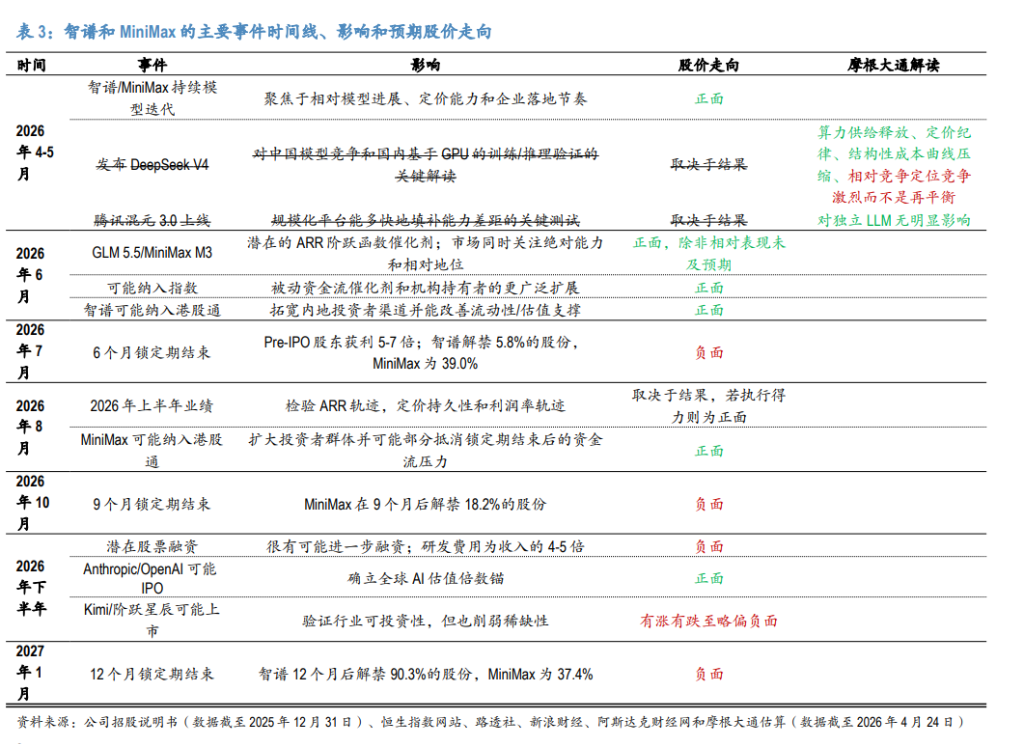The height and width of the screenshot is (744, 1024).
Task: Click the red 有涨有跌至略偏负面 text
Action: pos(709,621)
